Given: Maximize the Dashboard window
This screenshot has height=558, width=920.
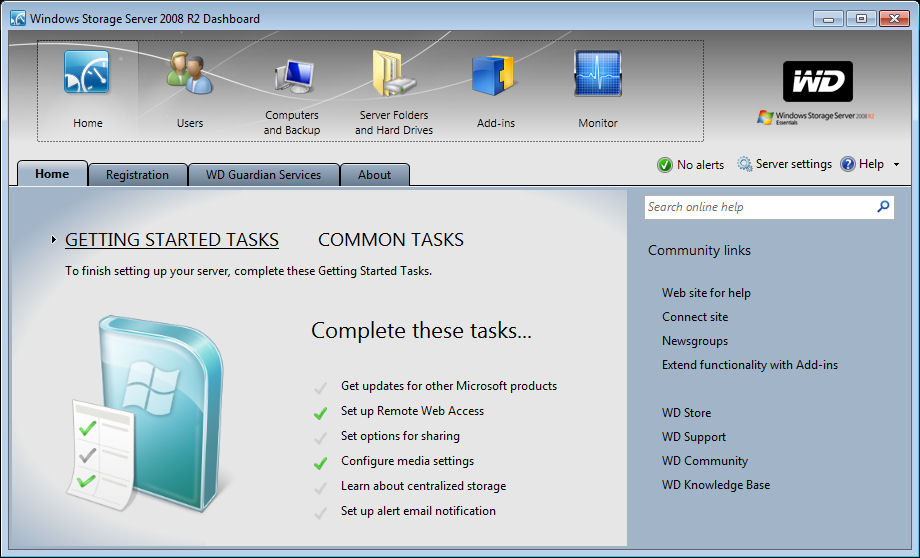Looking at the screenshot, I should [x=861, y=19].
